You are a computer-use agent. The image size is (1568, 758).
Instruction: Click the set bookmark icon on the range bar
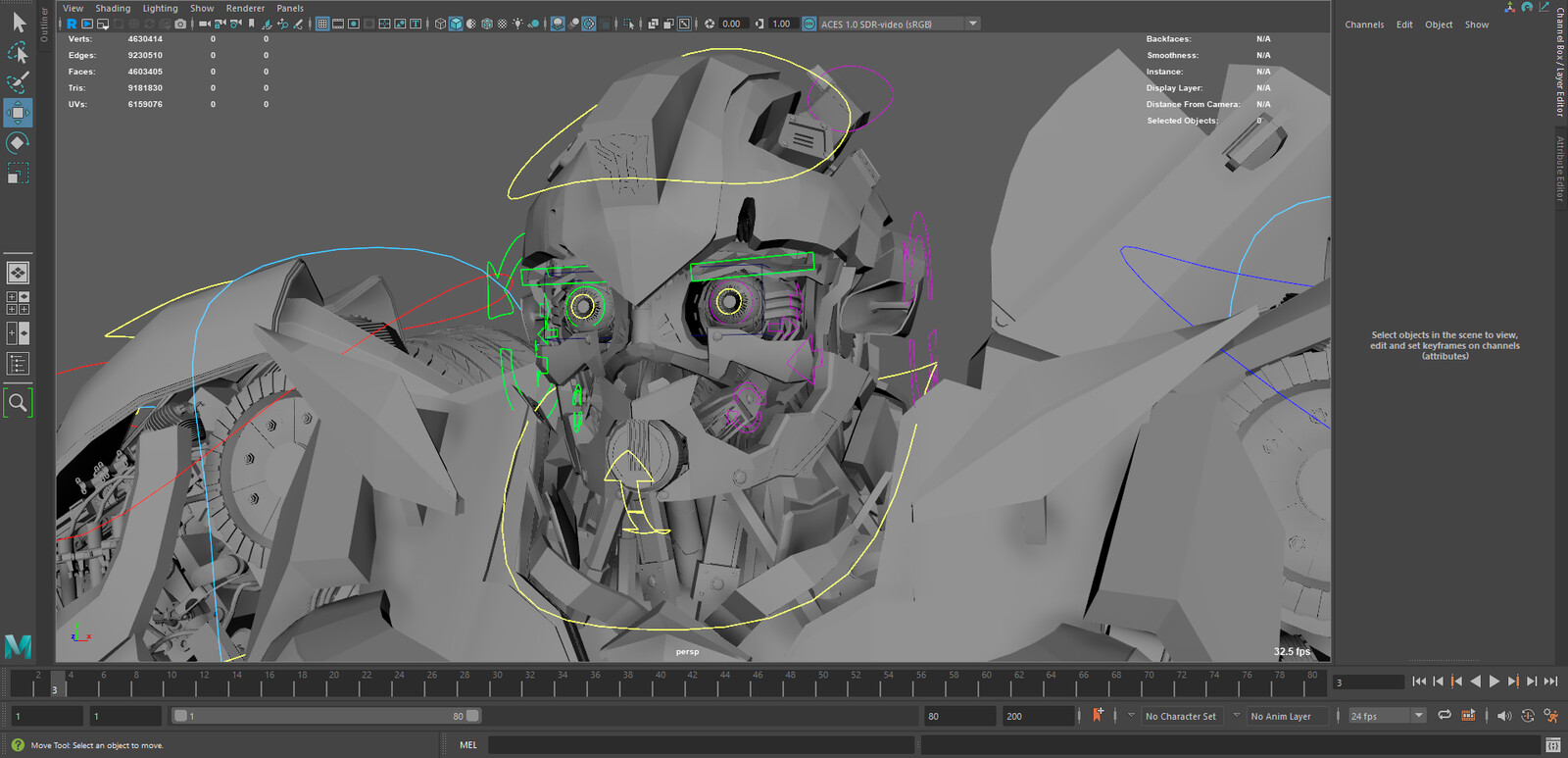coord(1098,715)
